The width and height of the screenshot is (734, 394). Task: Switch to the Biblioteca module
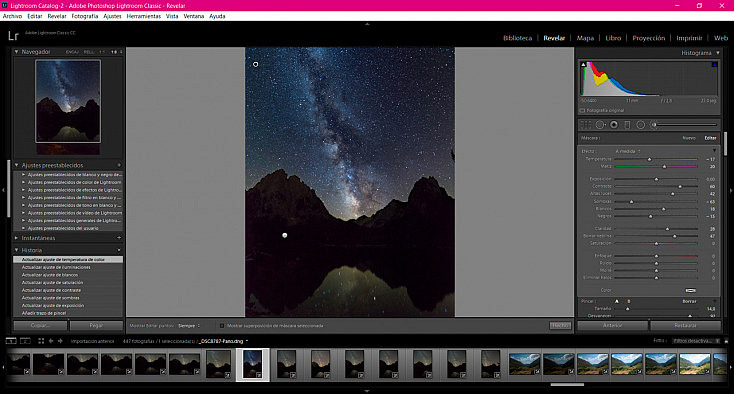[517, 38]
